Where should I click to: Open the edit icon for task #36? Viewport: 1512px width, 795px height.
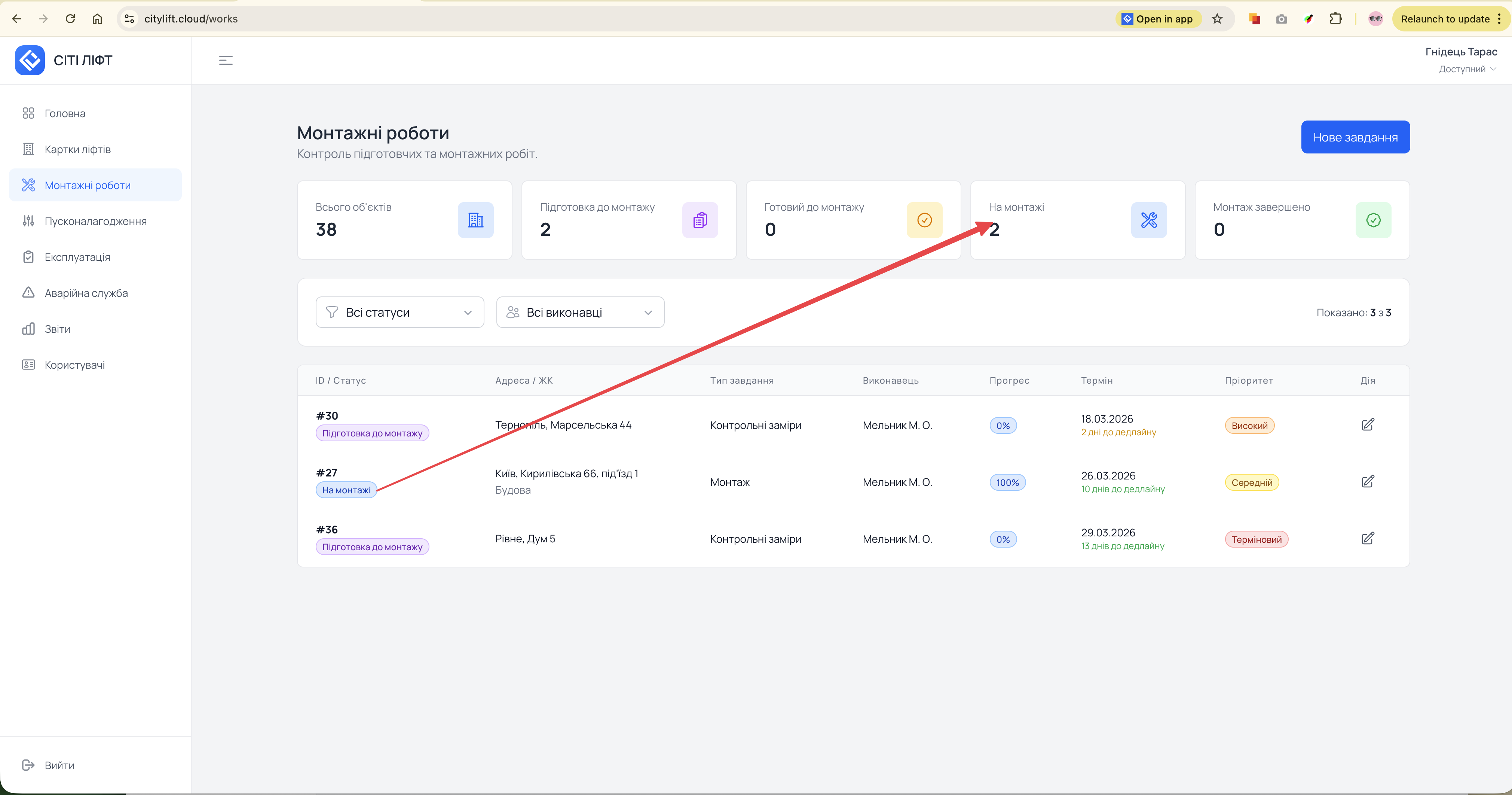coord(1367,538)
